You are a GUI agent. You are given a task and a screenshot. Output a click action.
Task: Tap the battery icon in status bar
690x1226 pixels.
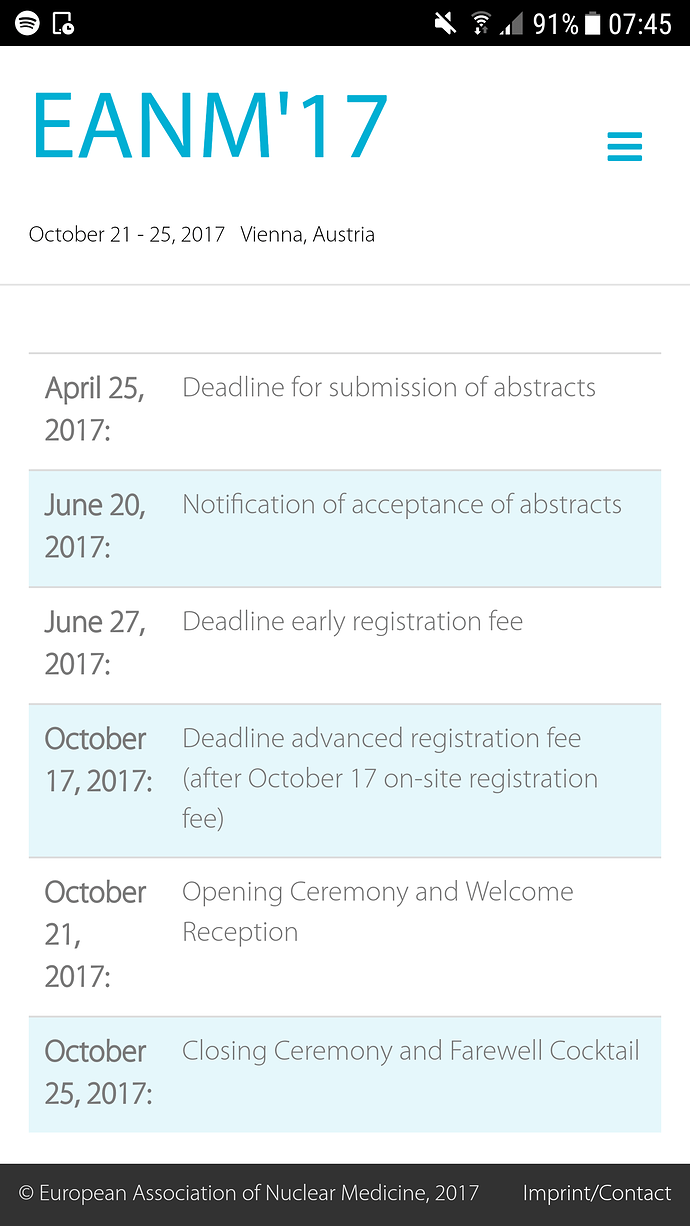[x=594, y=23]
